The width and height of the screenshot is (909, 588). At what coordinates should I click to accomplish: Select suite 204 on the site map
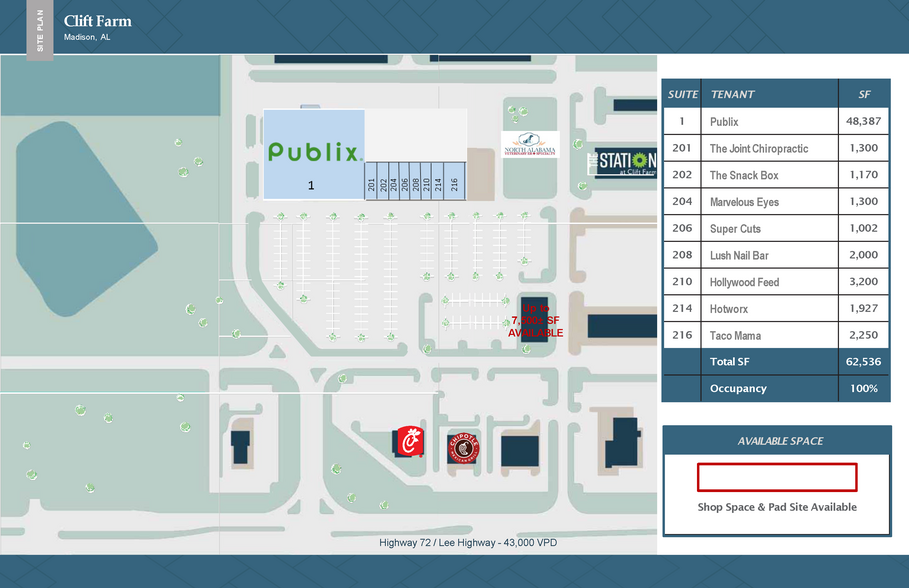(394, 182)
